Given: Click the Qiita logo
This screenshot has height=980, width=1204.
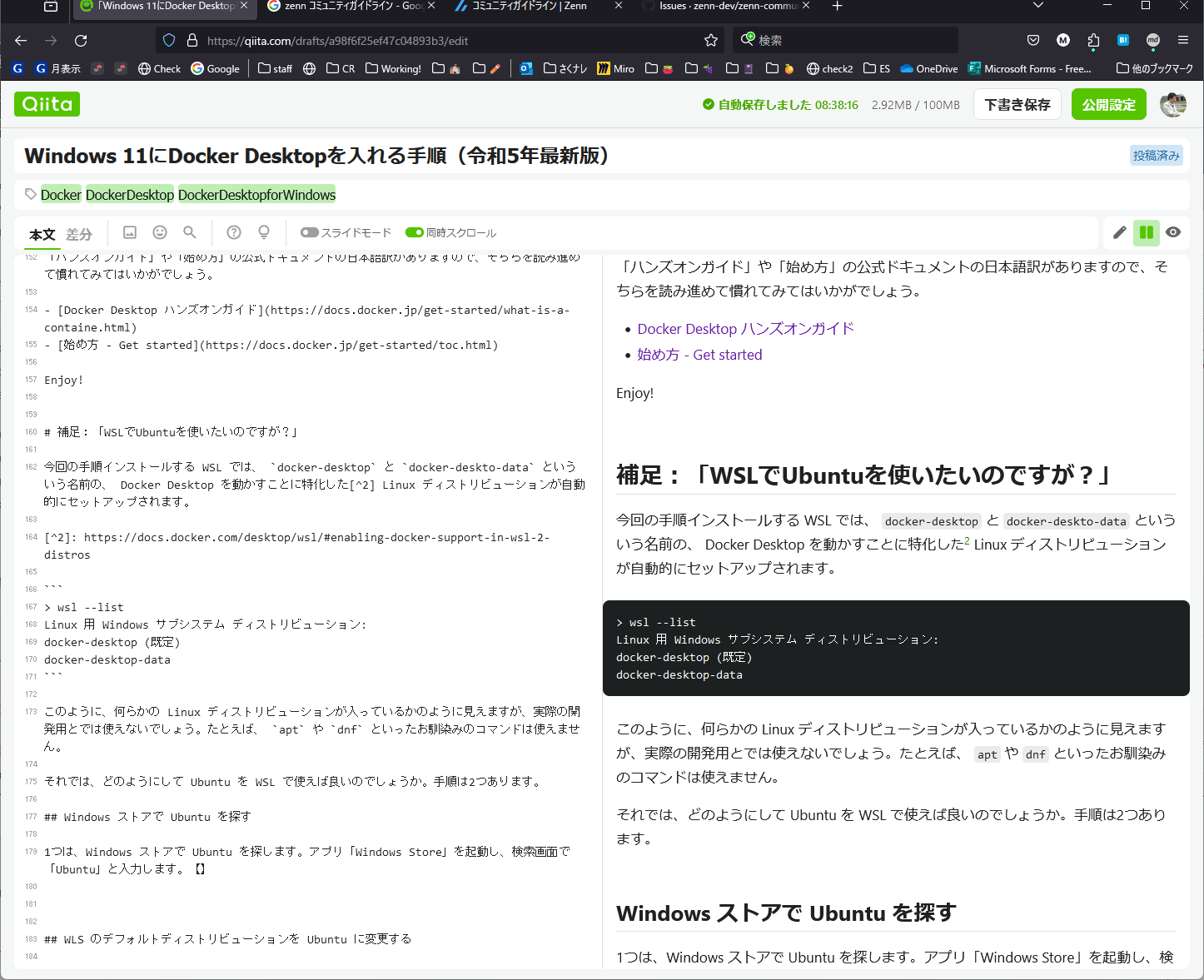Looking at the screenshot, I should pos(47,104).
